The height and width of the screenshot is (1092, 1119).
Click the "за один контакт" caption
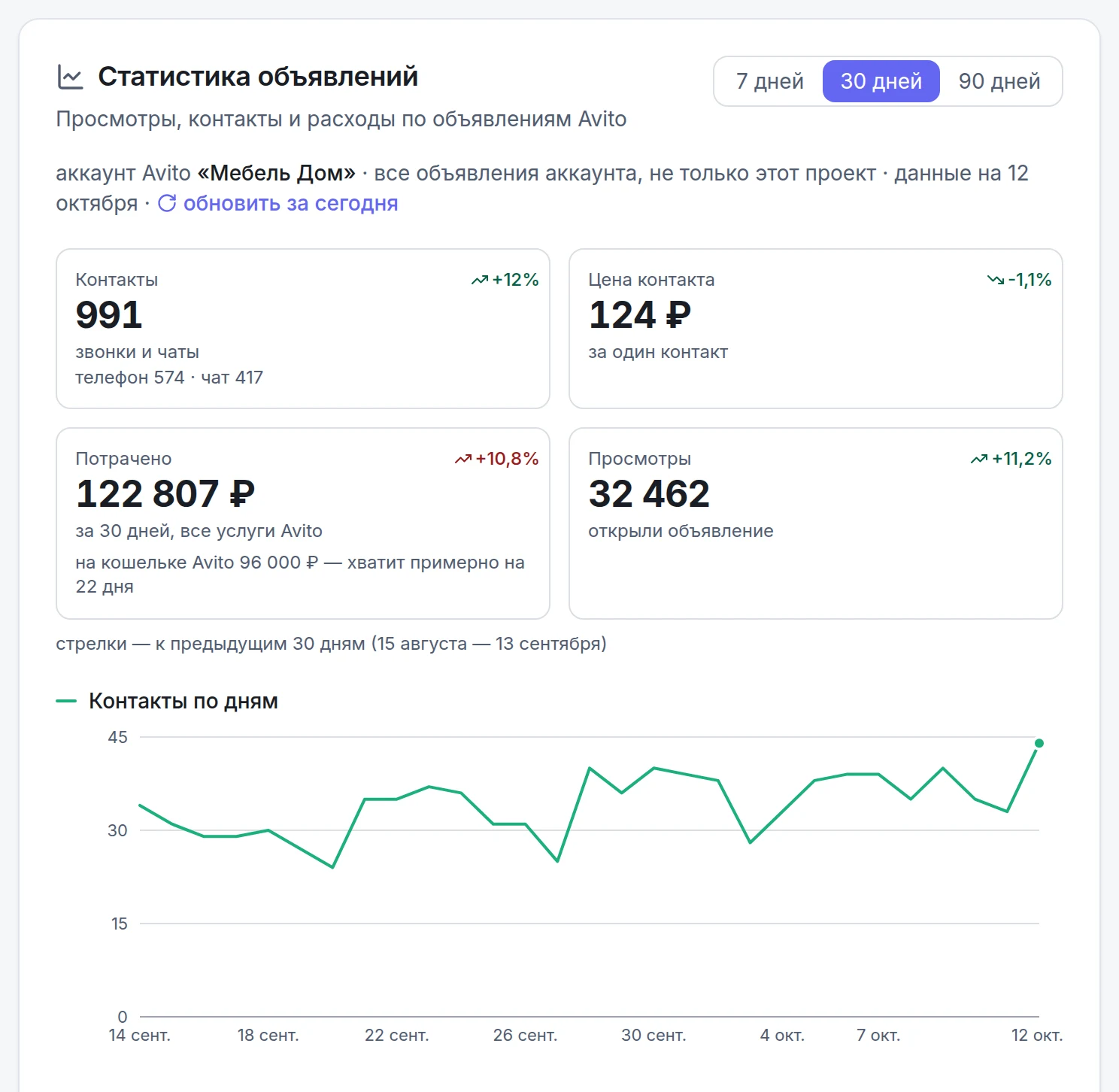(658, 352)
